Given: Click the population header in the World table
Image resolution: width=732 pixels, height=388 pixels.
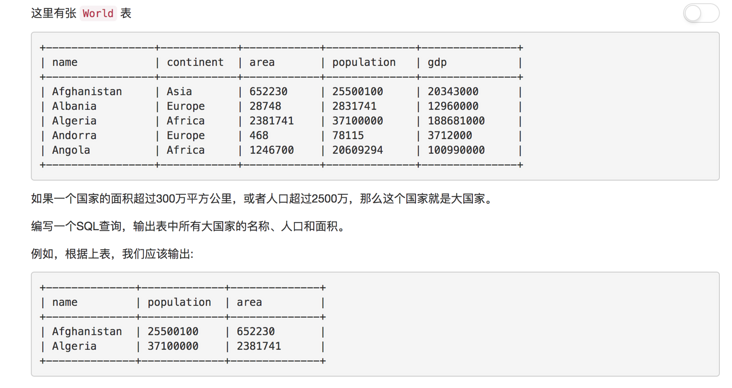Looking at the screenshot, I should tap(364, 63).
